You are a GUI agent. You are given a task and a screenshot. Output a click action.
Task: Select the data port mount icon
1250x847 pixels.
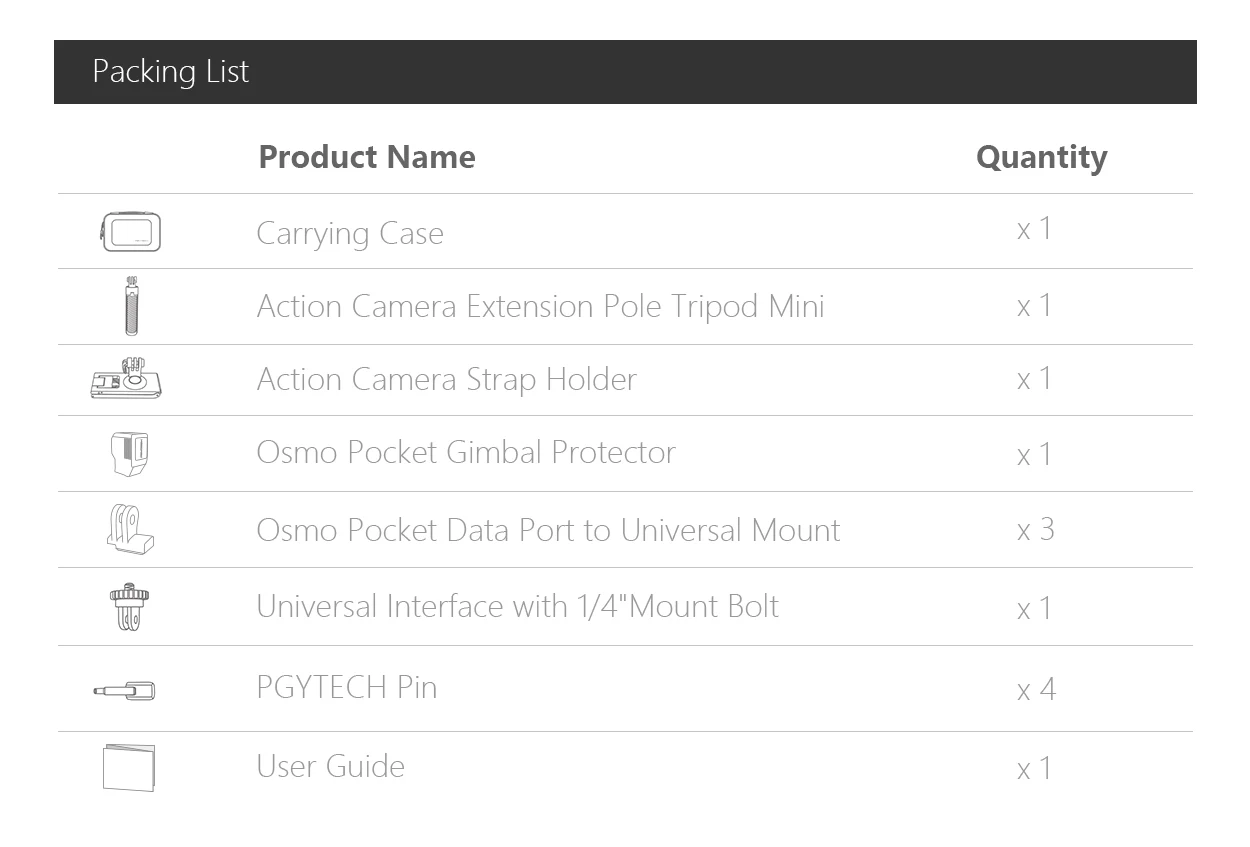coord(130,529)
